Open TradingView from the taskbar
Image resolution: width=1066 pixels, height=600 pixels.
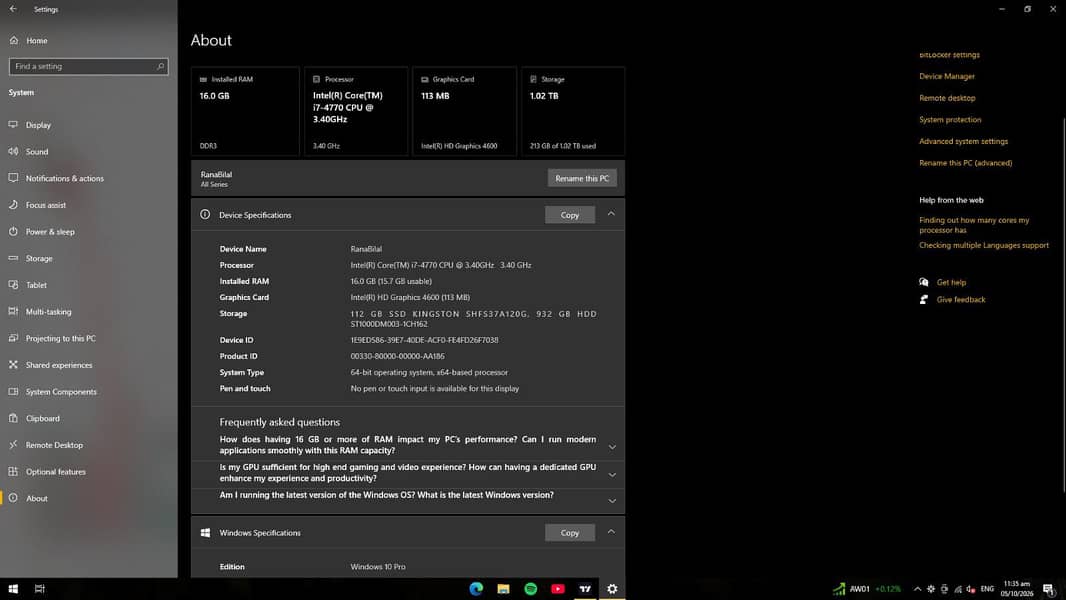point(585,589)
